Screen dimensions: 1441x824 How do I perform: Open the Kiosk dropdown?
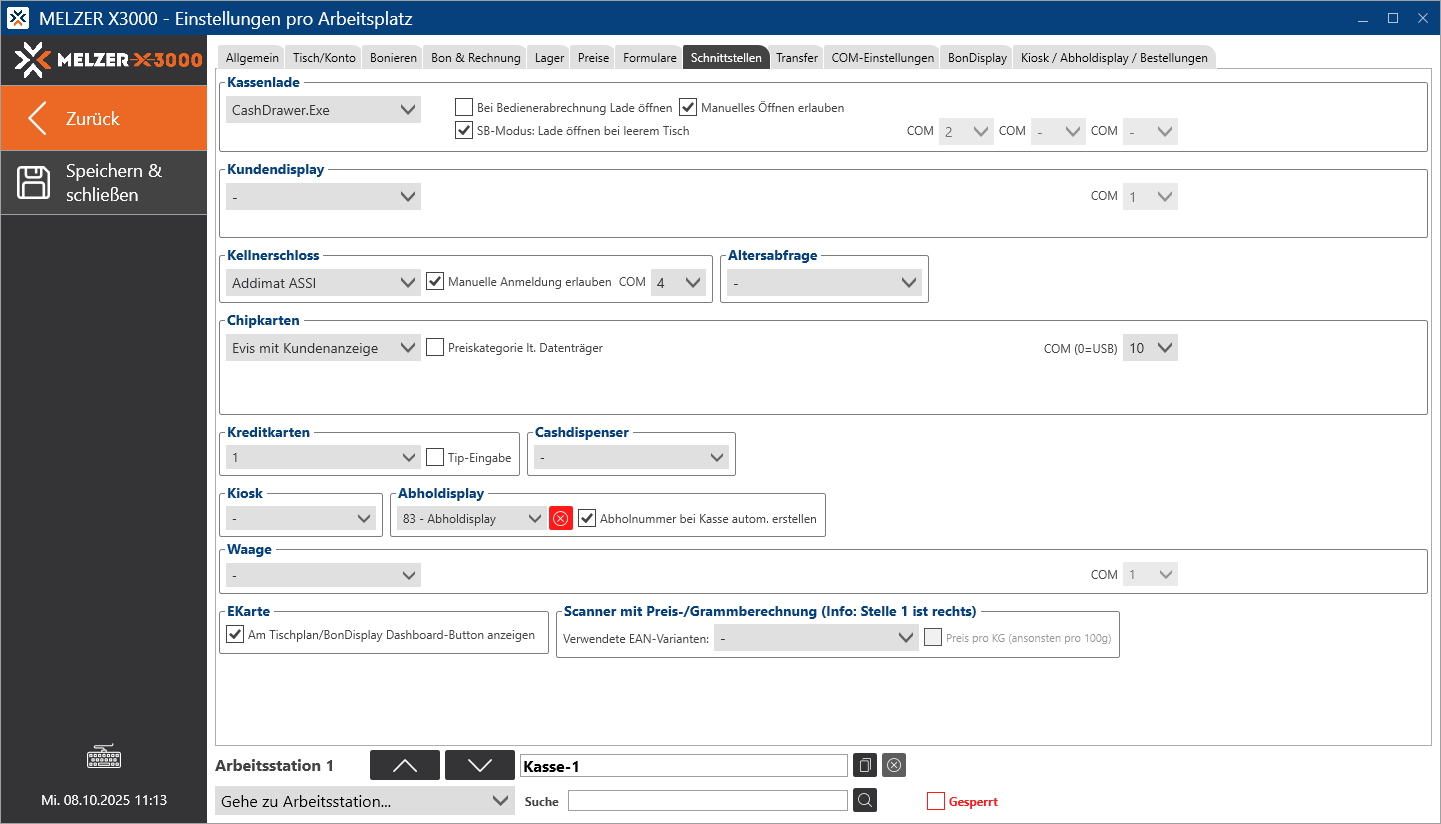[x=301, y=518]
